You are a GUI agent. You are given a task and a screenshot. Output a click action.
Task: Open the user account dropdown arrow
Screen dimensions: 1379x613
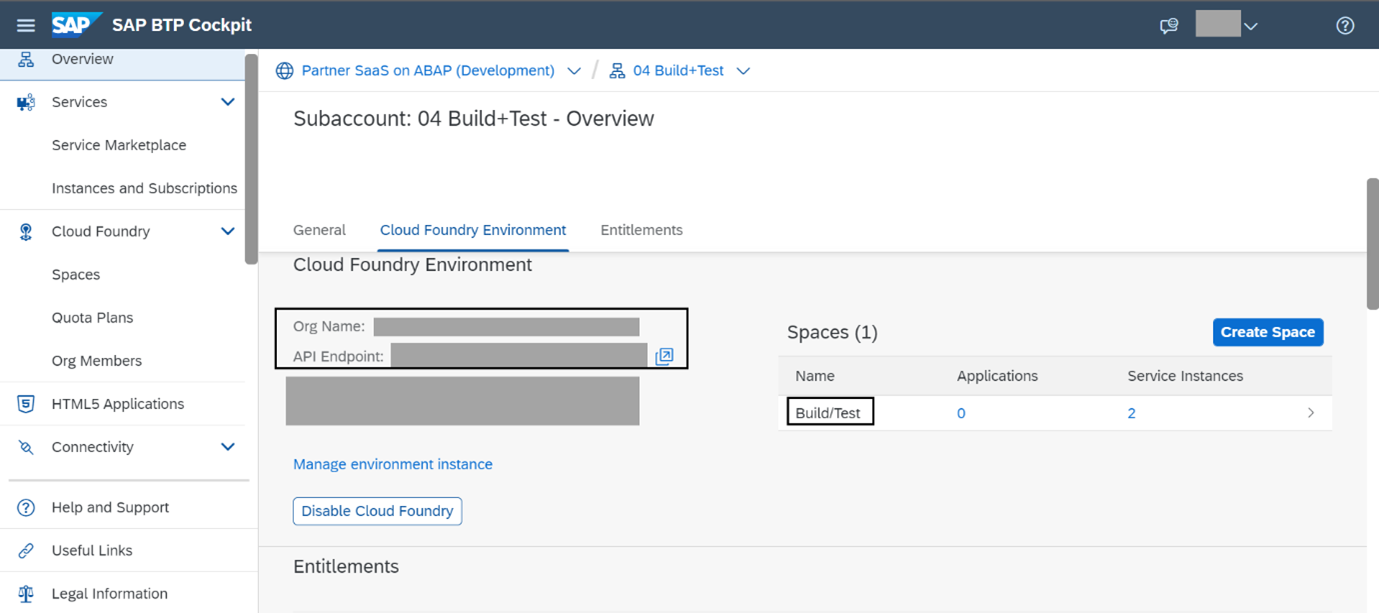point(1250,26)
